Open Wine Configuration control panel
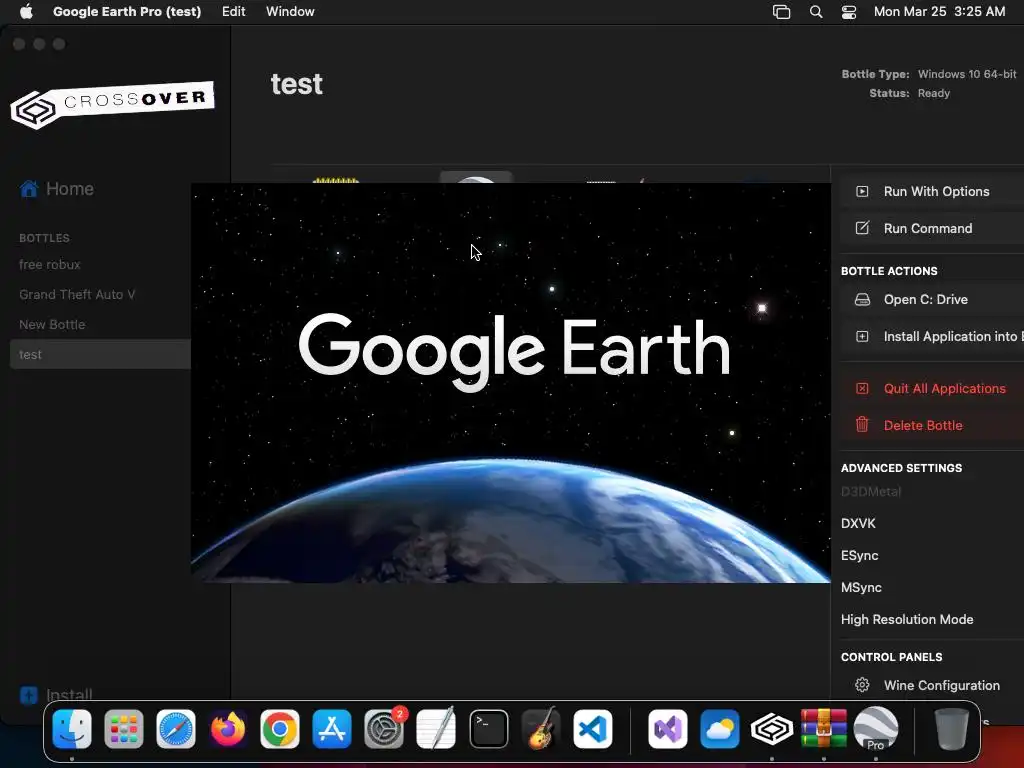Image resolution: width=1024 pixels, height=768 pixels. tap(932, 685)
